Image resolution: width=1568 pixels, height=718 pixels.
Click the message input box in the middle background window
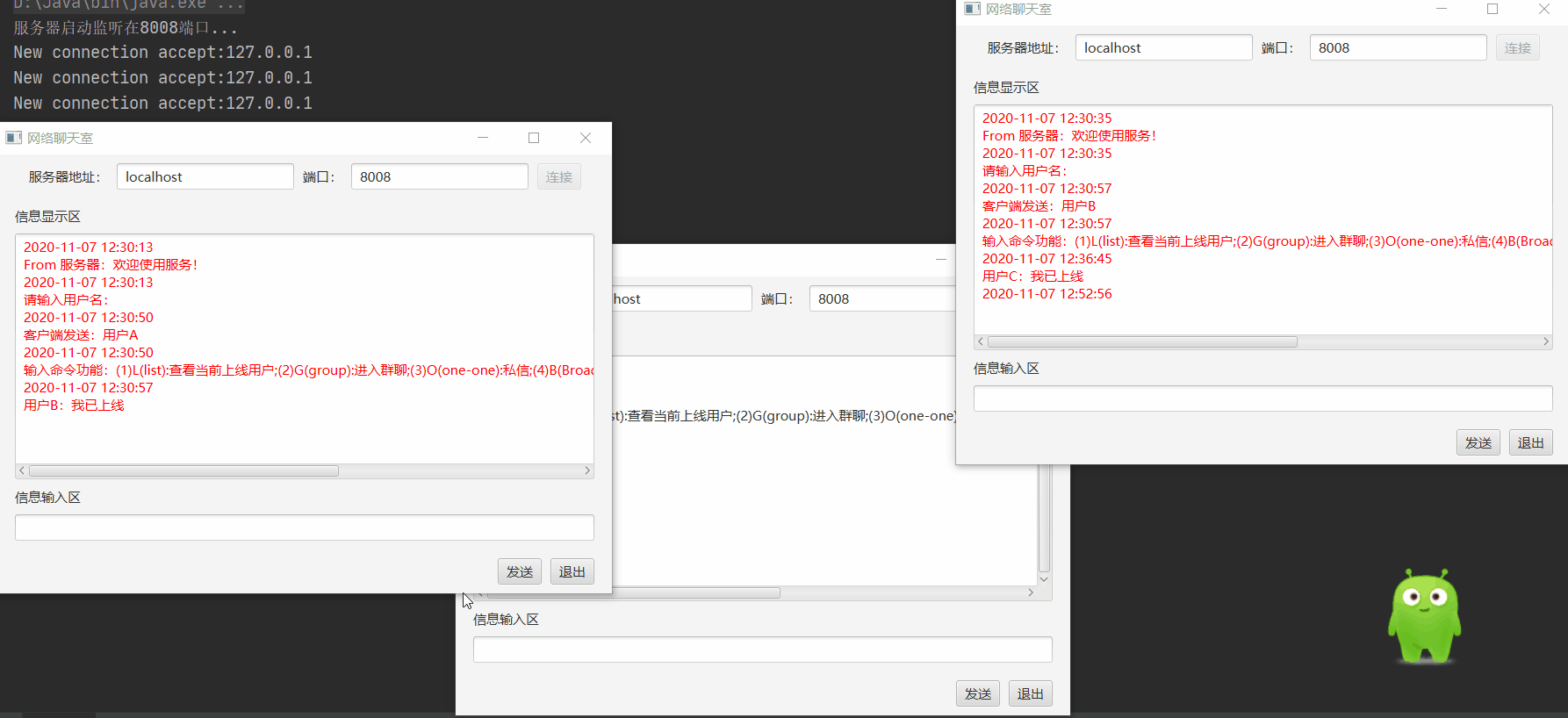pyautogui.click(x=763, y=650)
